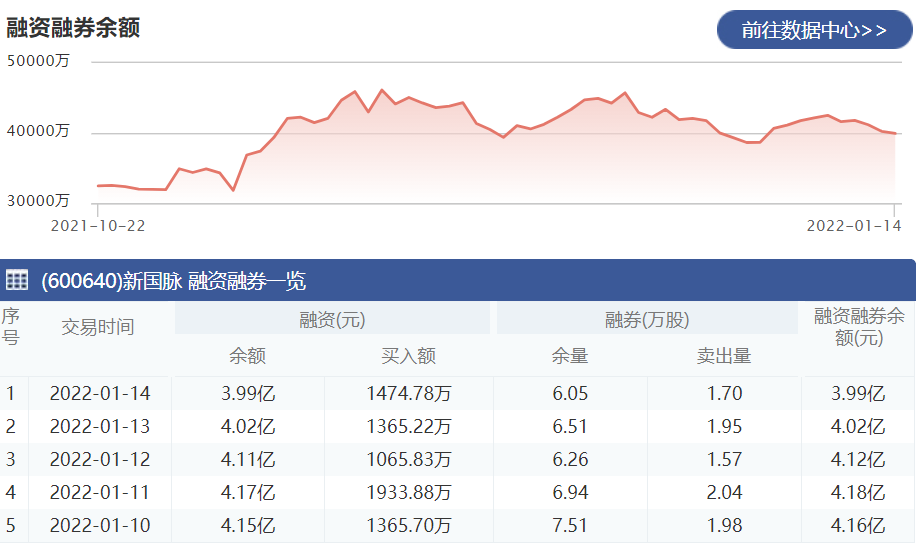
Task: Click the 50000万 axis label
Action: point(38,61)
